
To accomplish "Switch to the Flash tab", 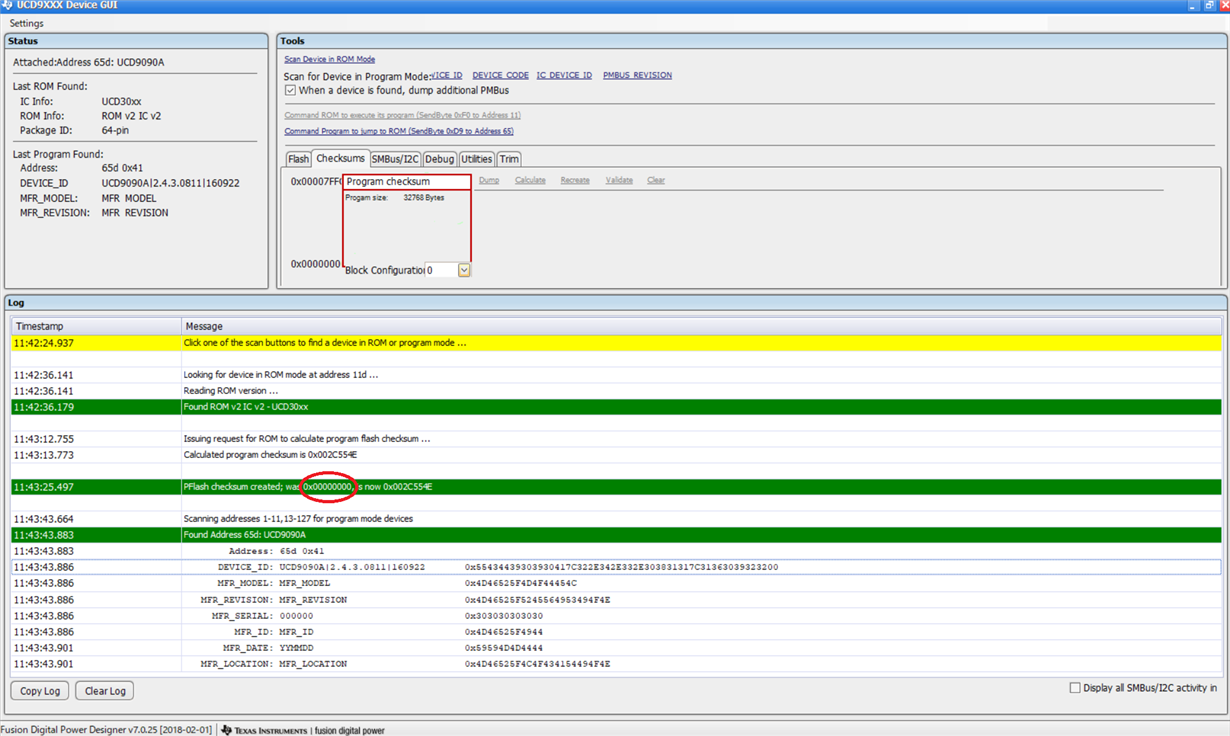I will (x=298, y=159).
